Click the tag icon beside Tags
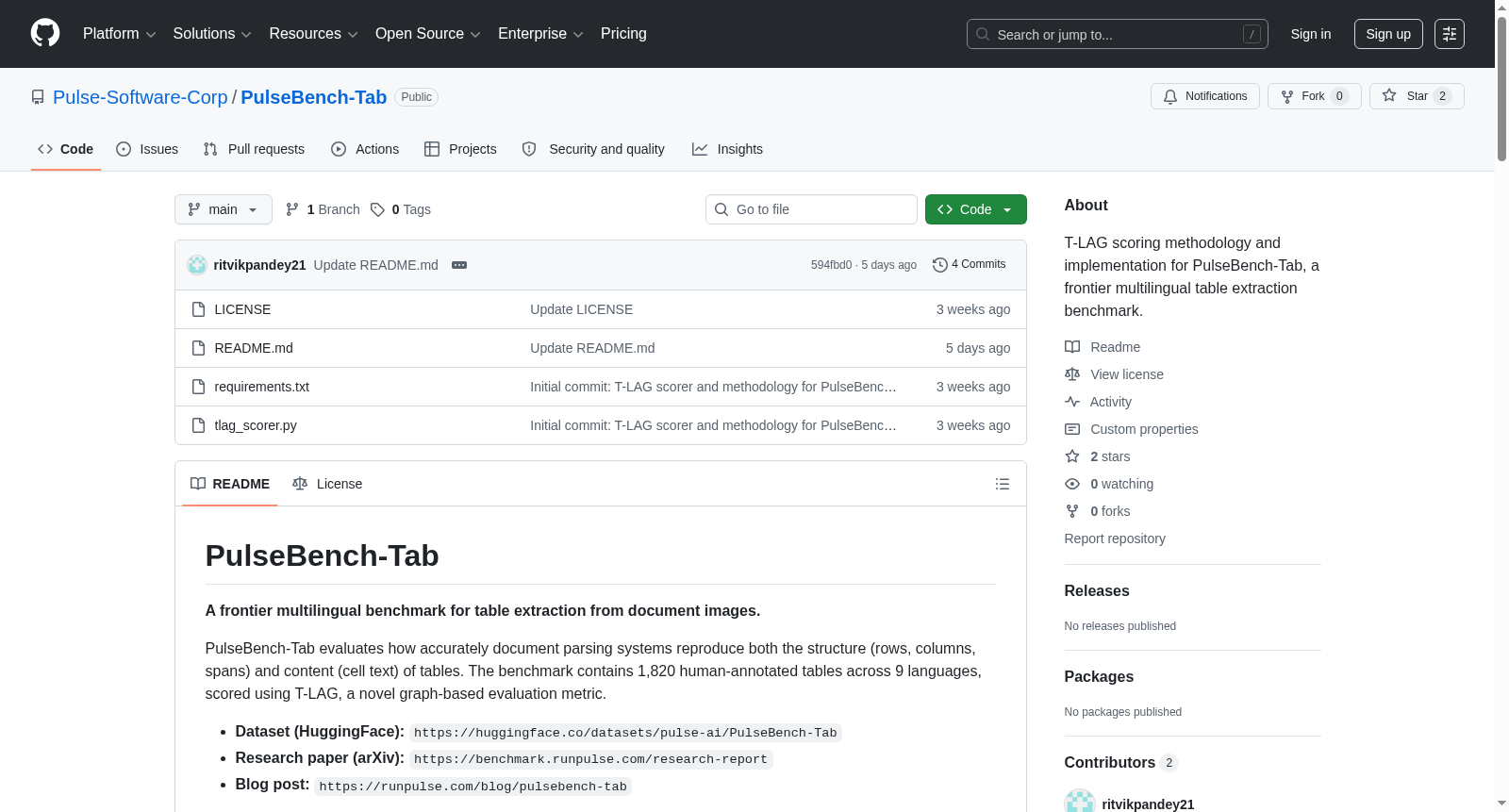1509x812 pixels. (x=377, y=209)
